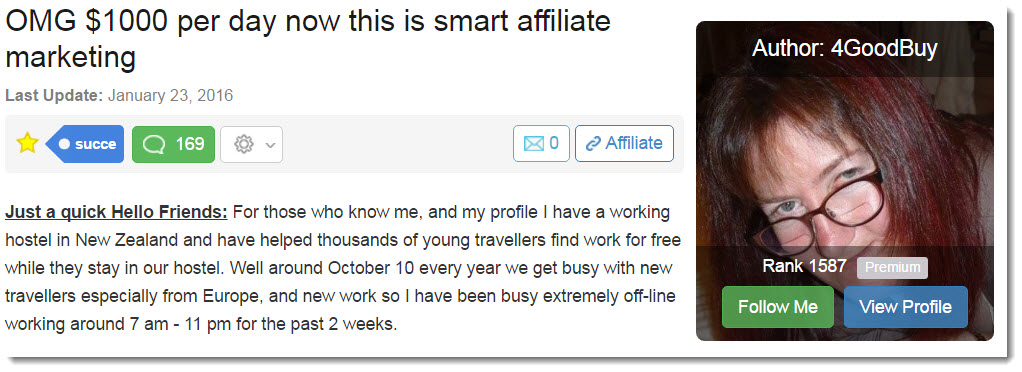Open View Profile for 4GoodBuy
This screenshot has width=1022, height=372.
(905, 307)
